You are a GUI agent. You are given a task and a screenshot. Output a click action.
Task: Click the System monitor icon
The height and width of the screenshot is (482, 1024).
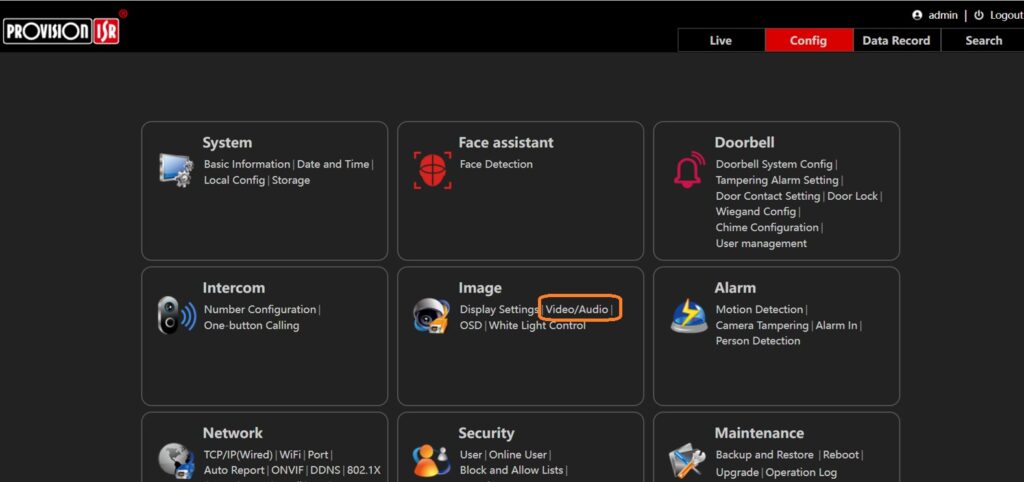click(176, 169)
